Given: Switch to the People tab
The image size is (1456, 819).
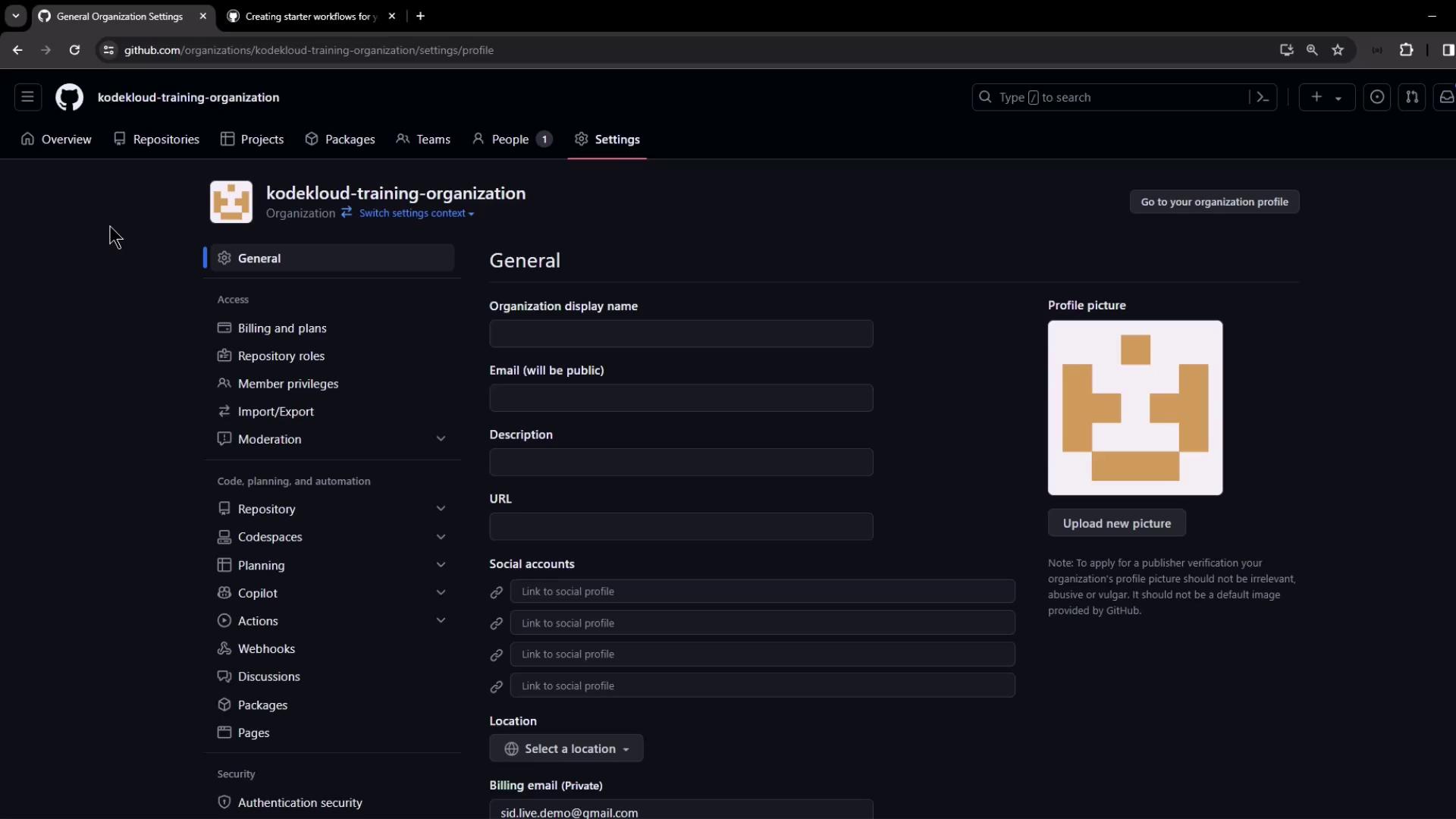Looking at the screenshot, I should pyautogui.click(x=510, y=140).
